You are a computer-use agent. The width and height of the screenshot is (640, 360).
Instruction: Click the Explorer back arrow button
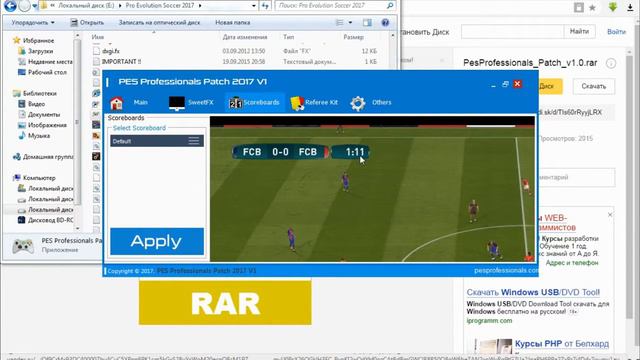[x=10, y=5]
